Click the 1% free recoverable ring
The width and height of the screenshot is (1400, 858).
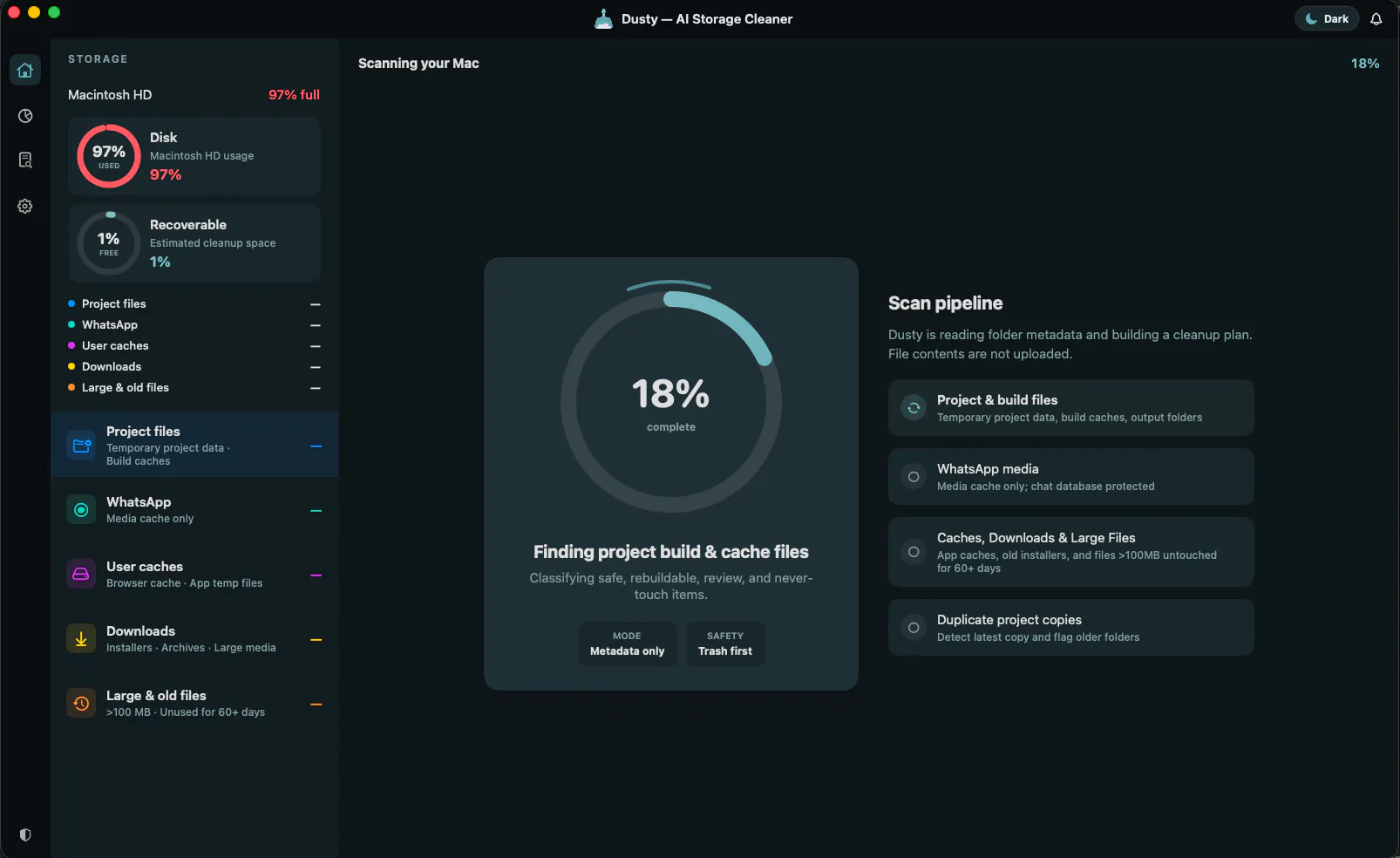[x=109, y=243]
